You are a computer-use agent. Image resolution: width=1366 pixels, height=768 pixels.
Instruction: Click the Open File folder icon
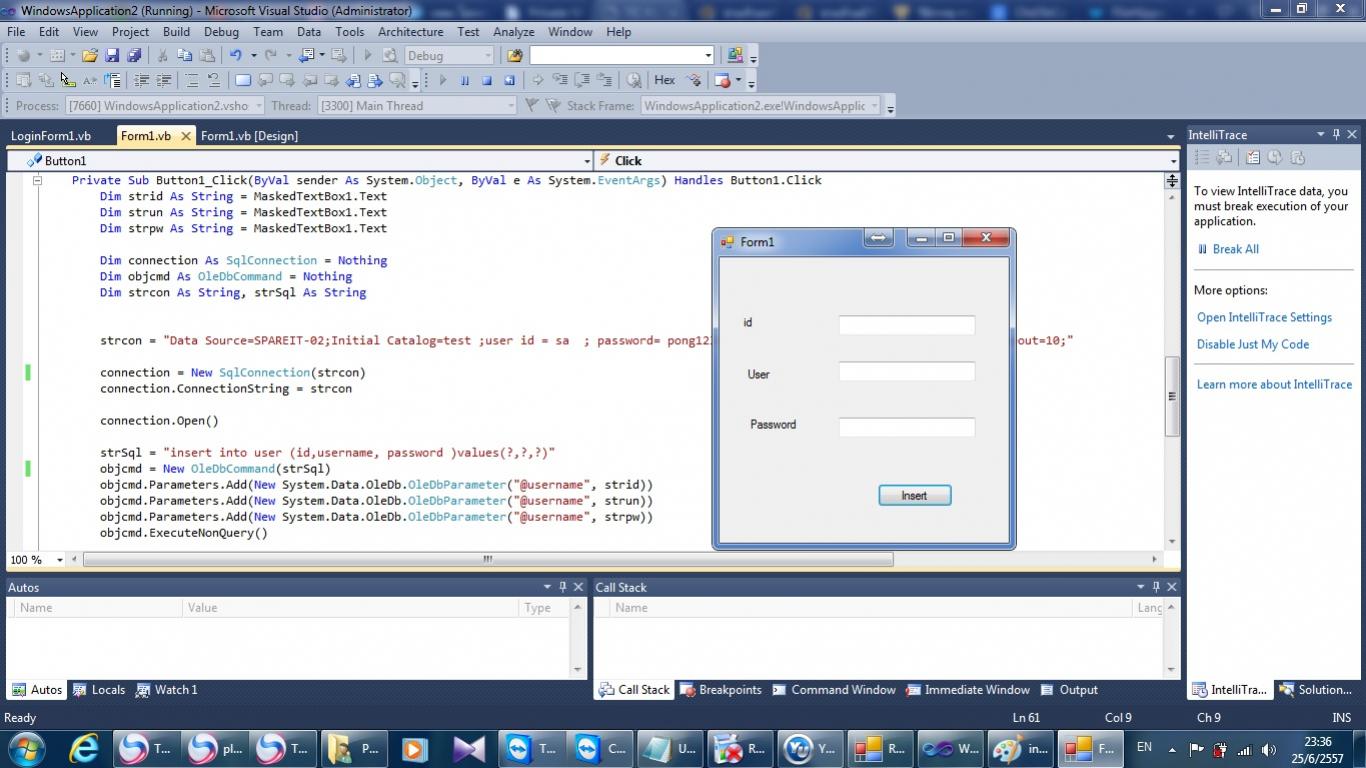coord(90,56)
